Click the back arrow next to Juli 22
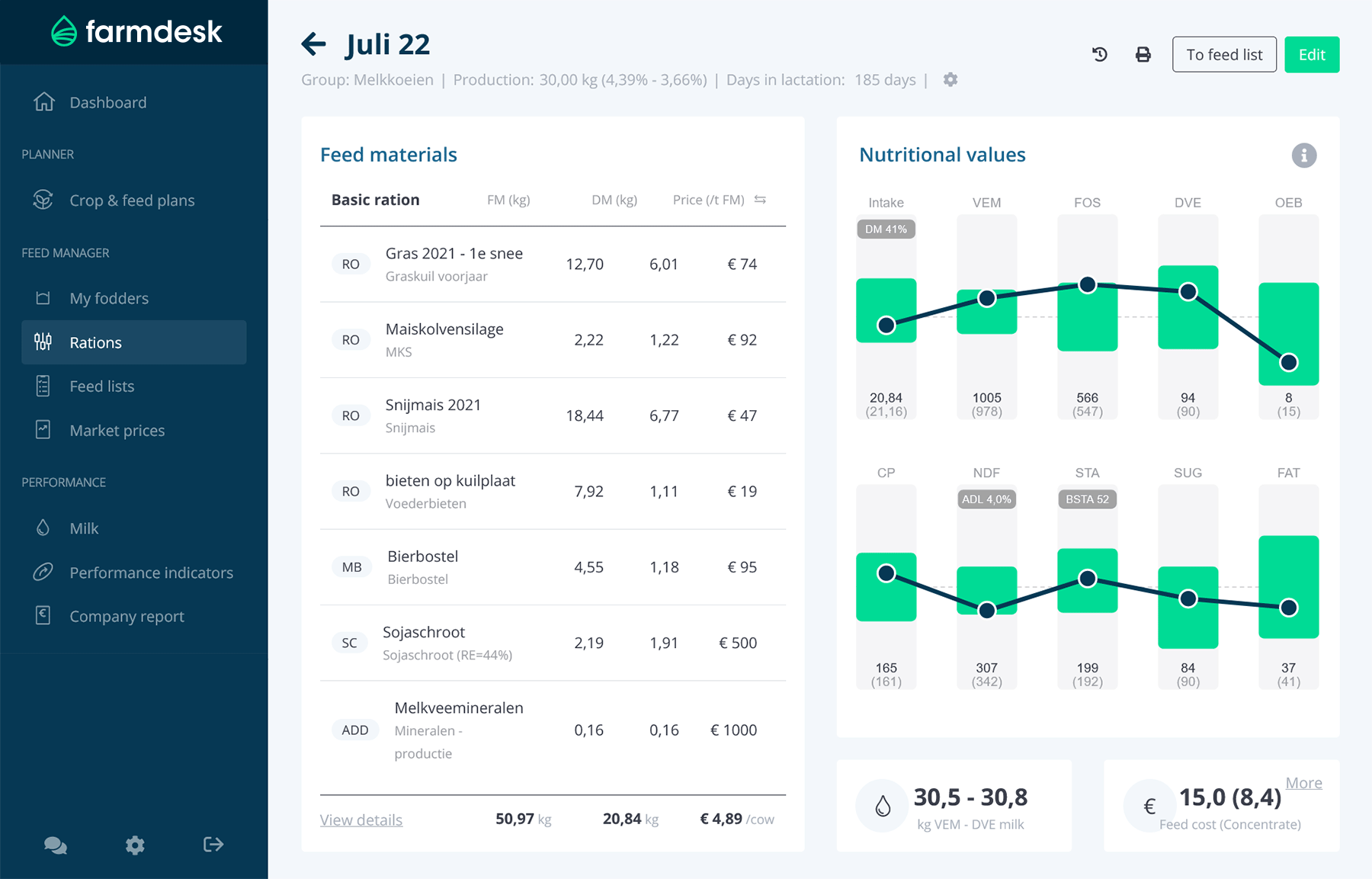This screenshot has width=1372, height=879. click(313, 44)
